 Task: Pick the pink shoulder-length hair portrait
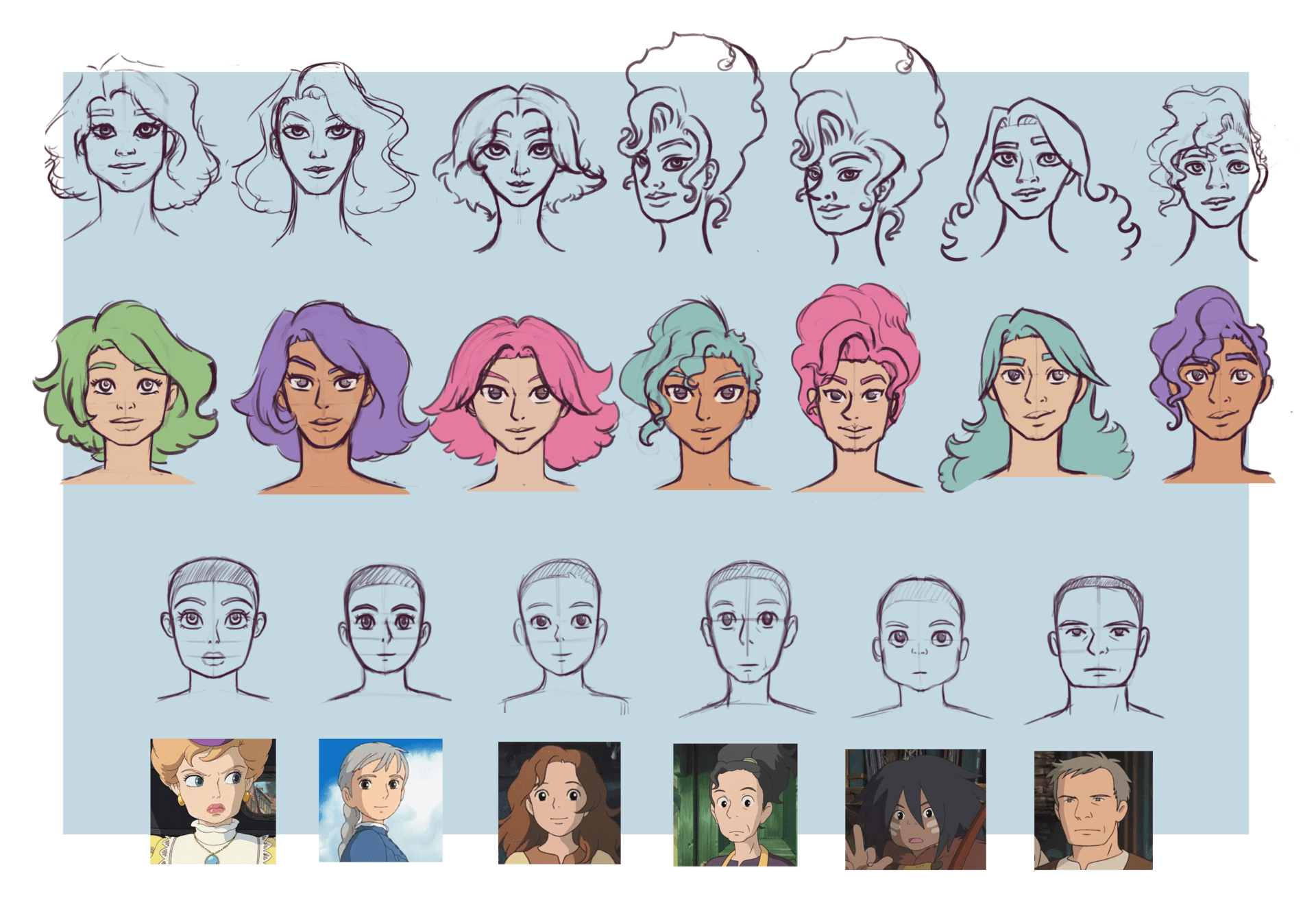[520, 403]
